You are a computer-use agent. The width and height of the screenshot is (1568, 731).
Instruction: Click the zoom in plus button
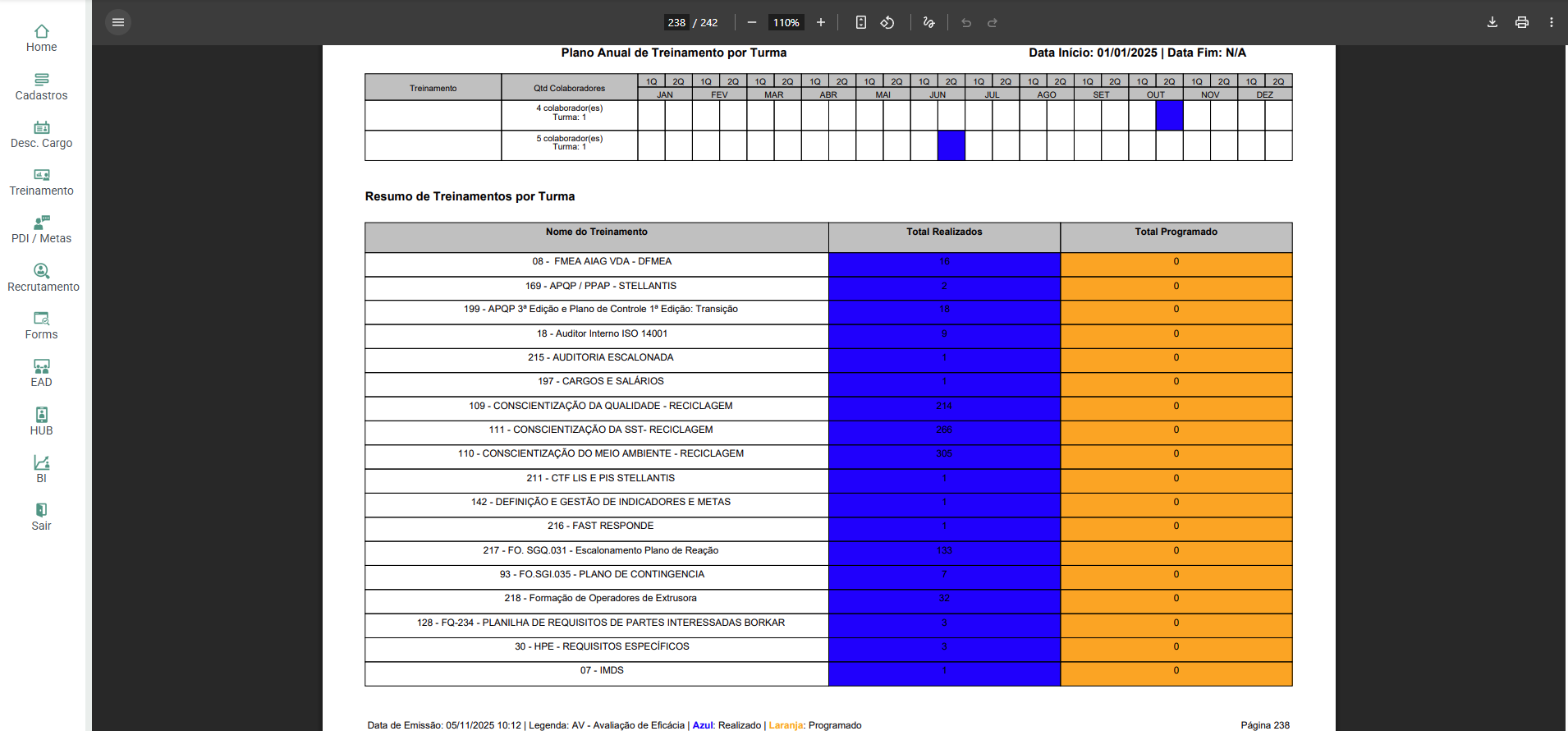(820, 22)
